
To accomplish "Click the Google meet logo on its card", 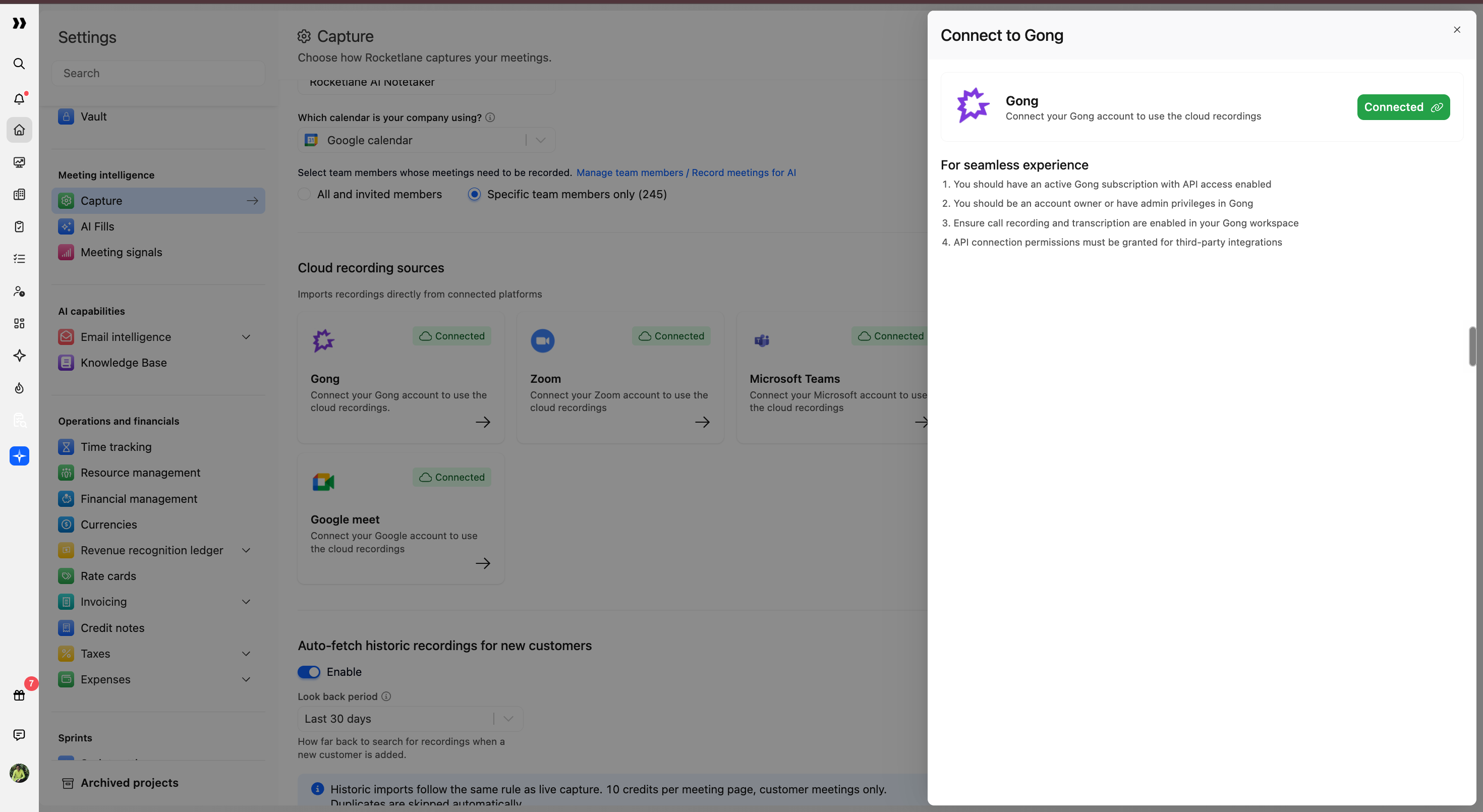I will (323, 482).
